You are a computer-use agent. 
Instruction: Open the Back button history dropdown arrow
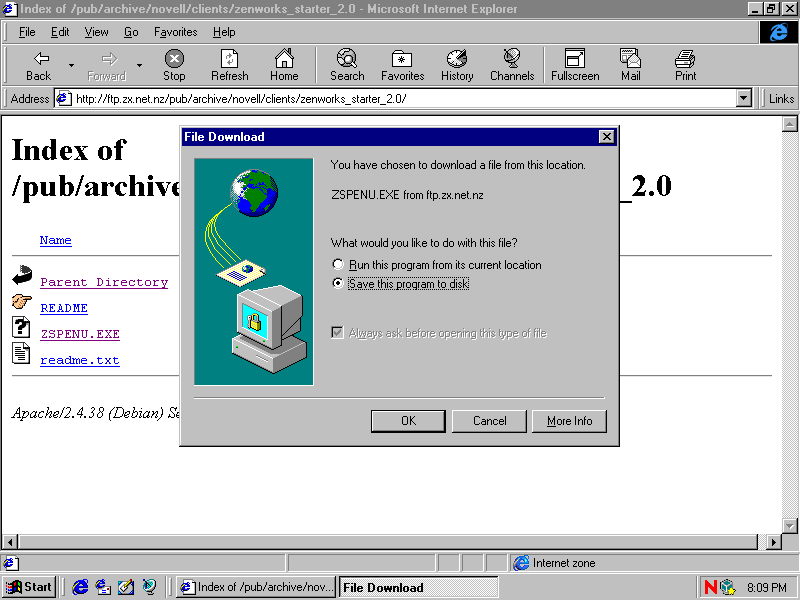coord(71,65)
